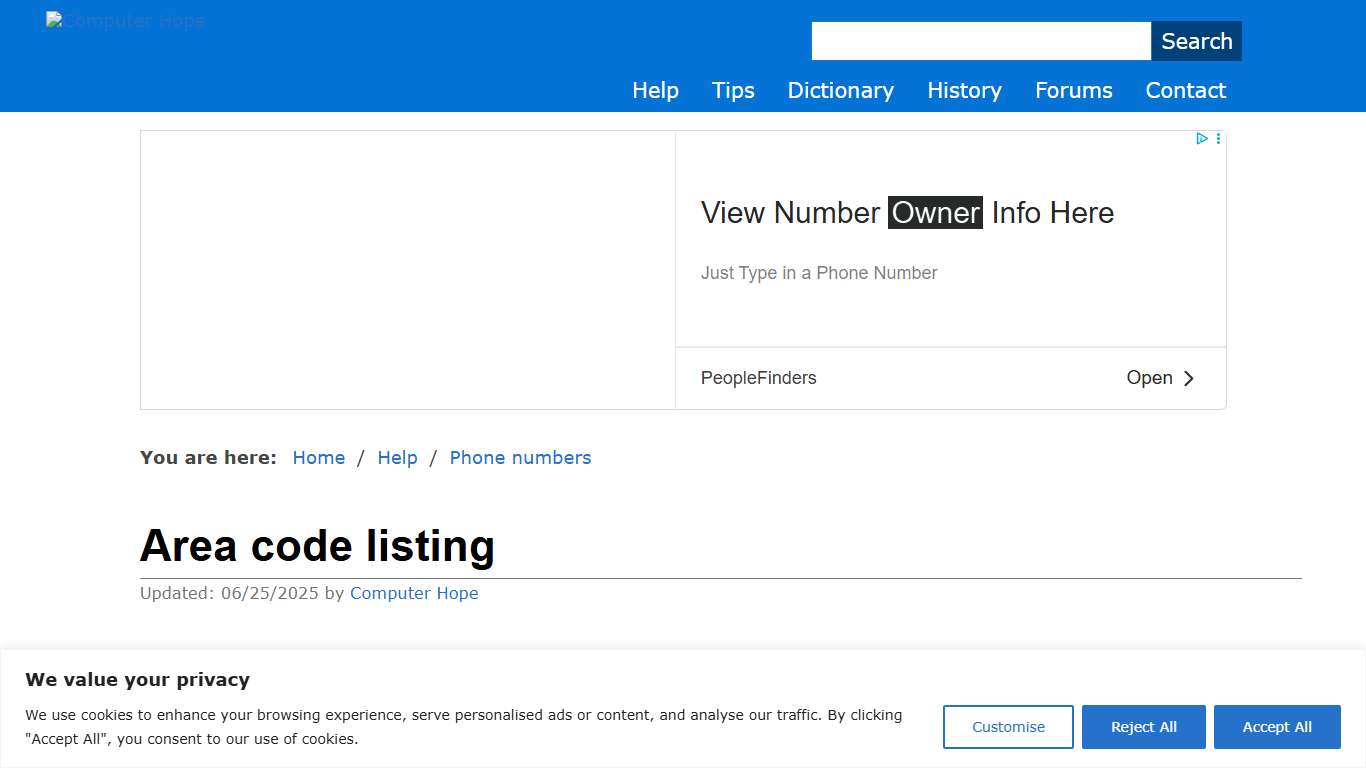Click the Search button
This screenshot has height=768, width=1366.
click(1196, 41)
